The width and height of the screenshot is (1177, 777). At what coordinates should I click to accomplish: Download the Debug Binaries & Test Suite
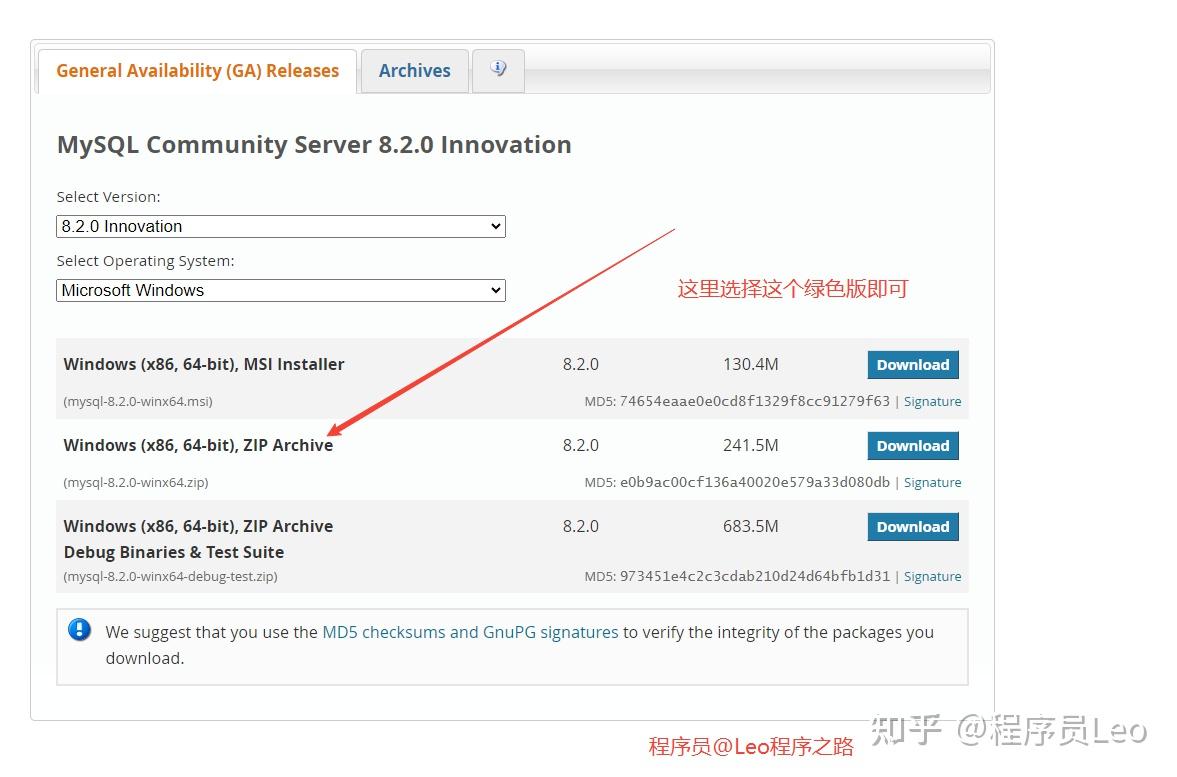pos(912,526)
